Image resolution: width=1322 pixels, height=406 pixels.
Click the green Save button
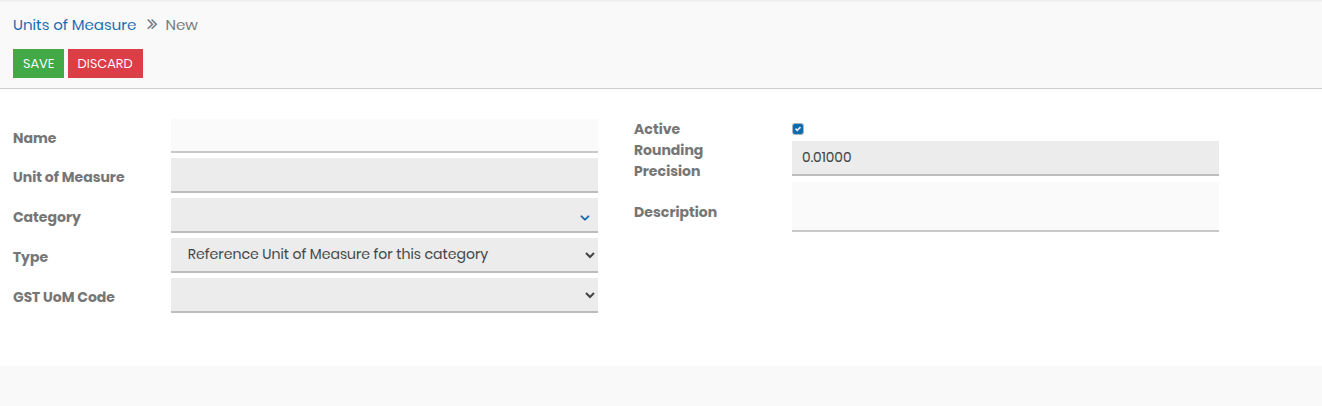tap(38, 64)
